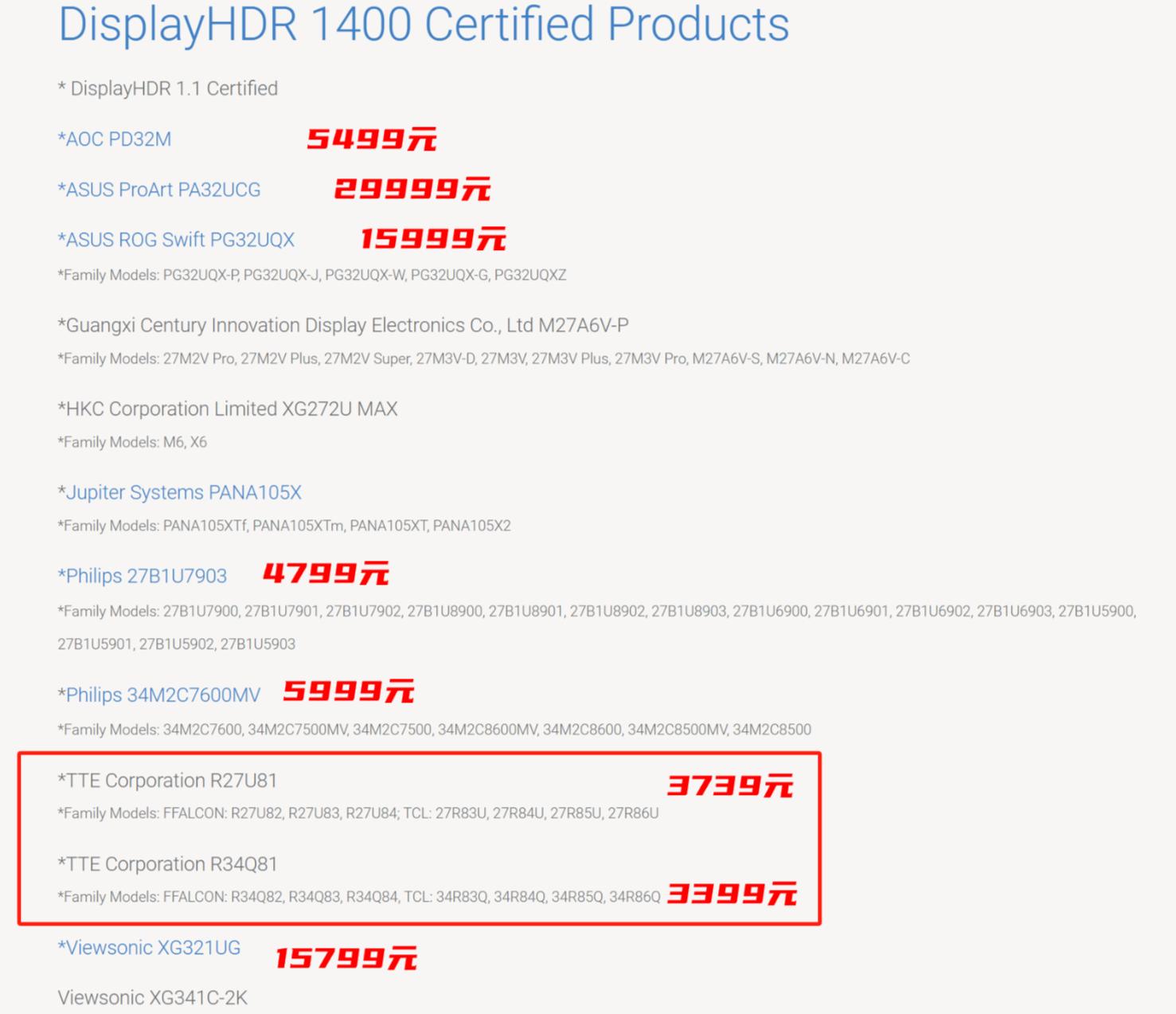
Task: Click the TTE Corporation R34Q81 entry
Action: [167, 864]
